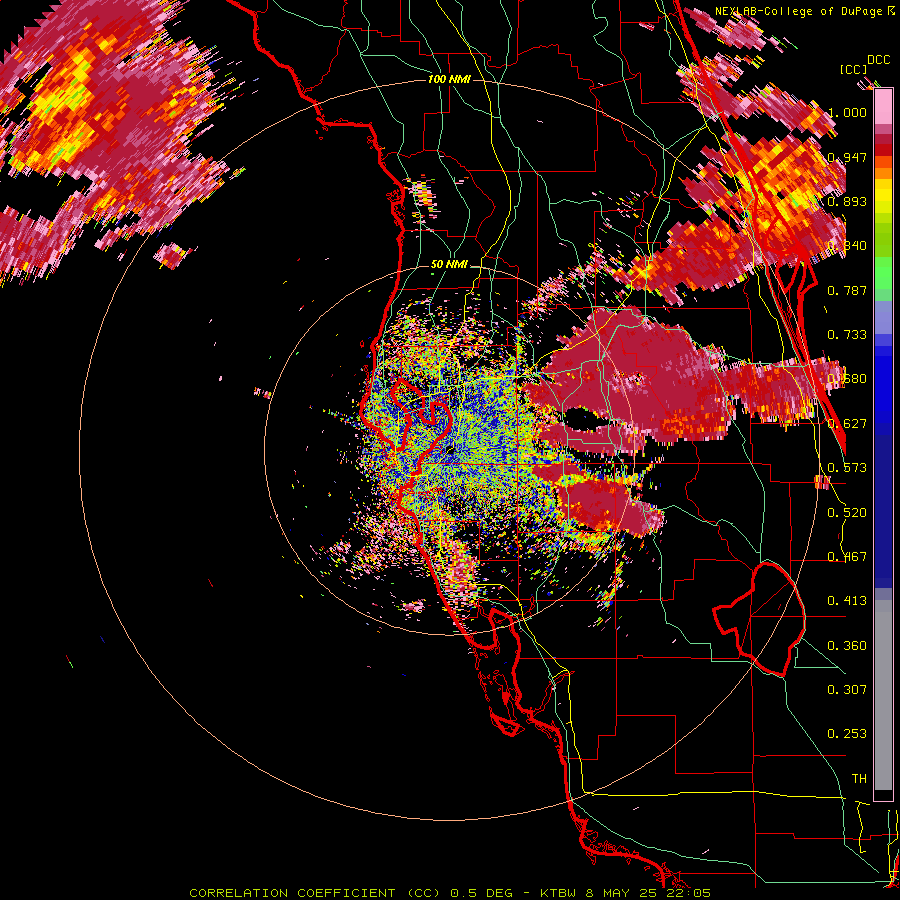Select the 0.627 legend value
The image size is (900, 900).
(x=847, y=424)
